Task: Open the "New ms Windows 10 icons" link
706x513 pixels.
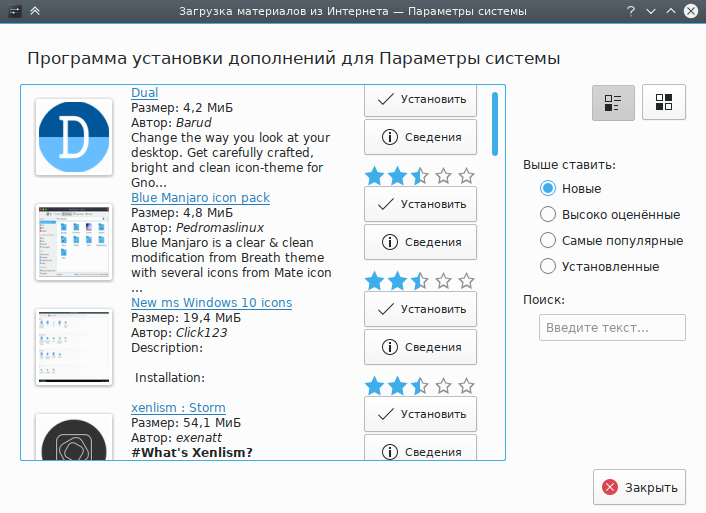Action: point(211,302)
